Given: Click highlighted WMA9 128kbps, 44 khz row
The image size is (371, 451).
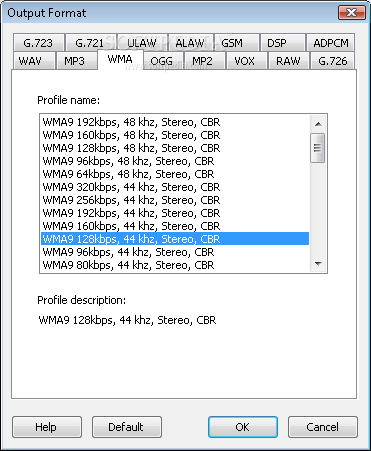Looking at the screenshot, I should point(175,239).
